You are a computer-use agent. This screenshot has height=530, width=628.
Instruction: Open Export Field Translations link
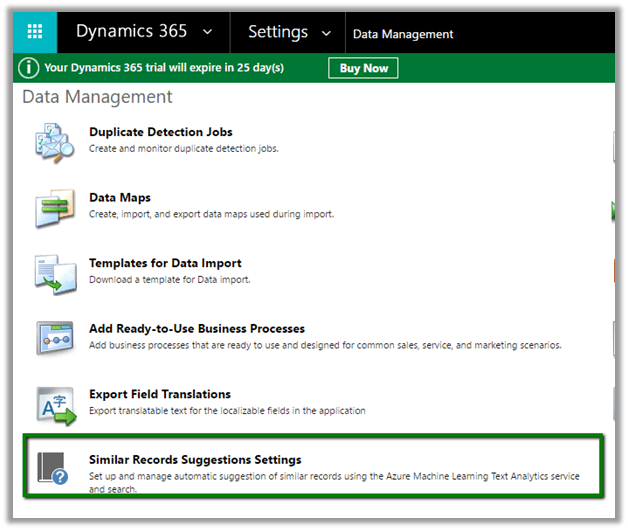click(160, 394)
